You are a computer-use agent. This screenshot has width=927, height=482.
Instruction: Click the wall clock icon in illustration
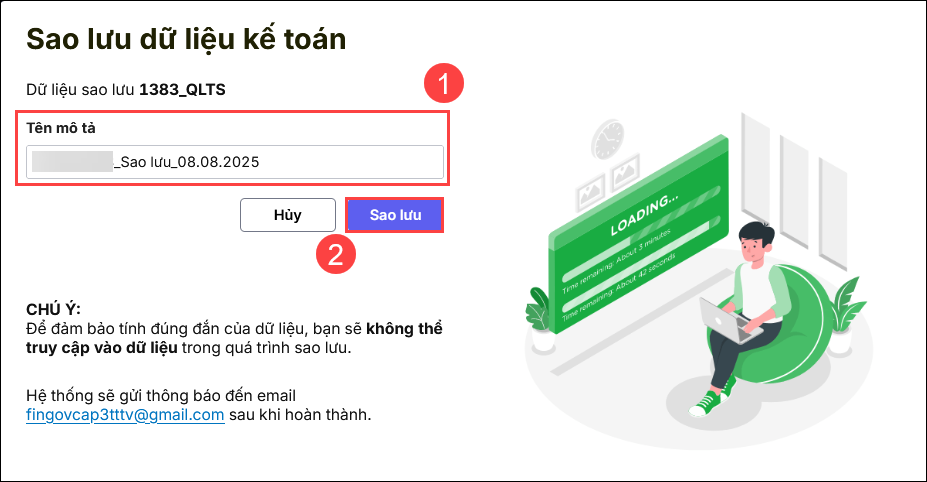[607, 141]
